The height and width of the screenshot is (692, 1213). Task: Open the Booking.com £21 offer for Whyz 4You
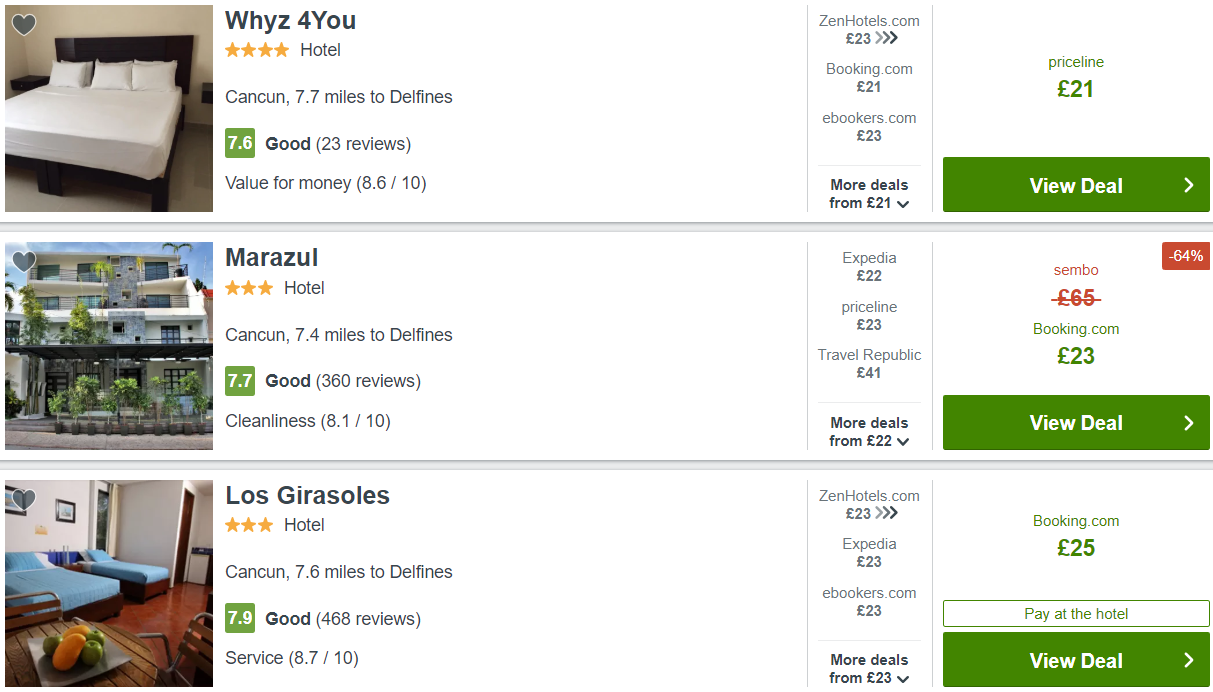pos(869,78)
